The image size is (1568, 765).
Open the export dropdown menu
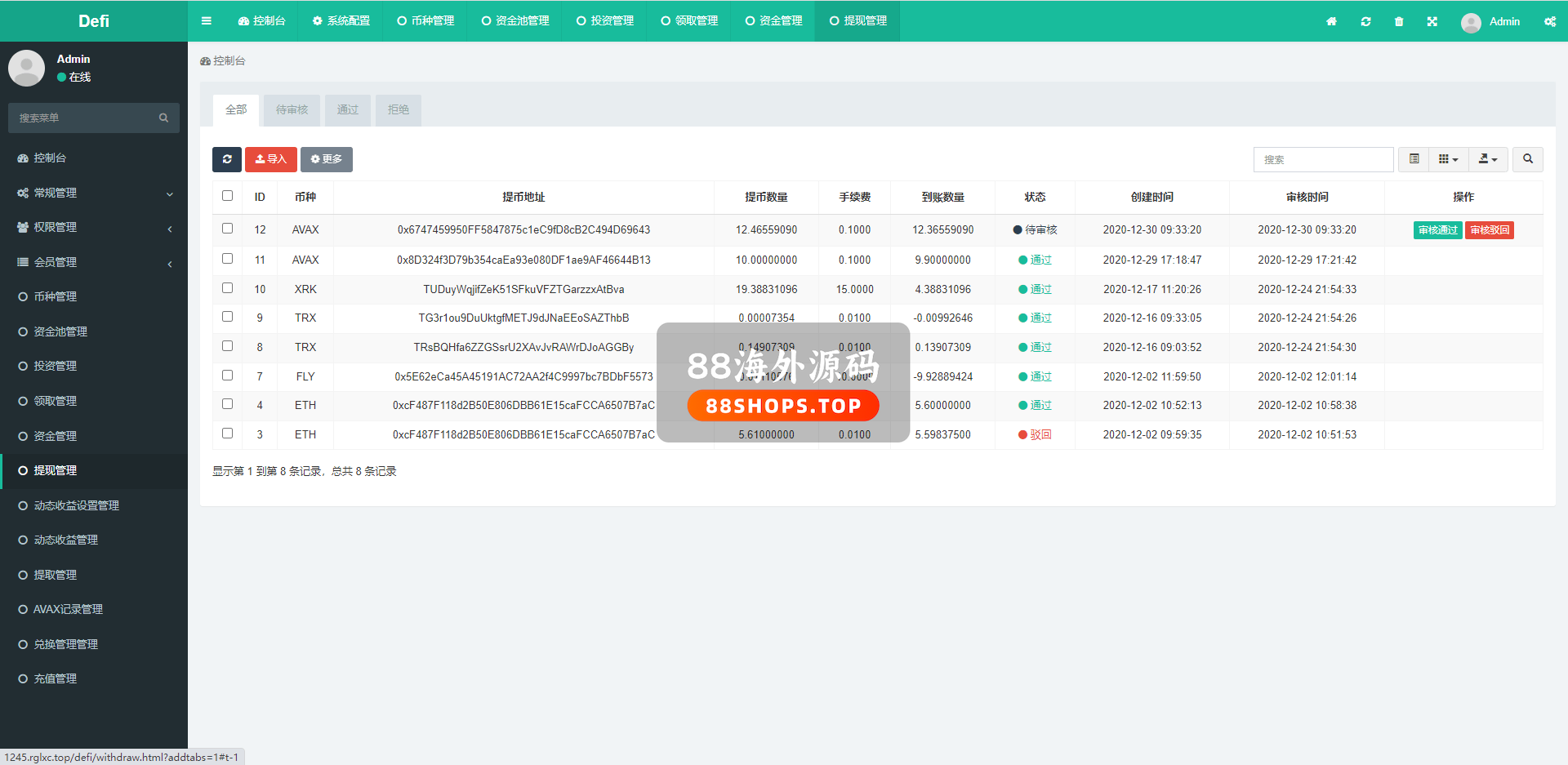(1488, 159)
